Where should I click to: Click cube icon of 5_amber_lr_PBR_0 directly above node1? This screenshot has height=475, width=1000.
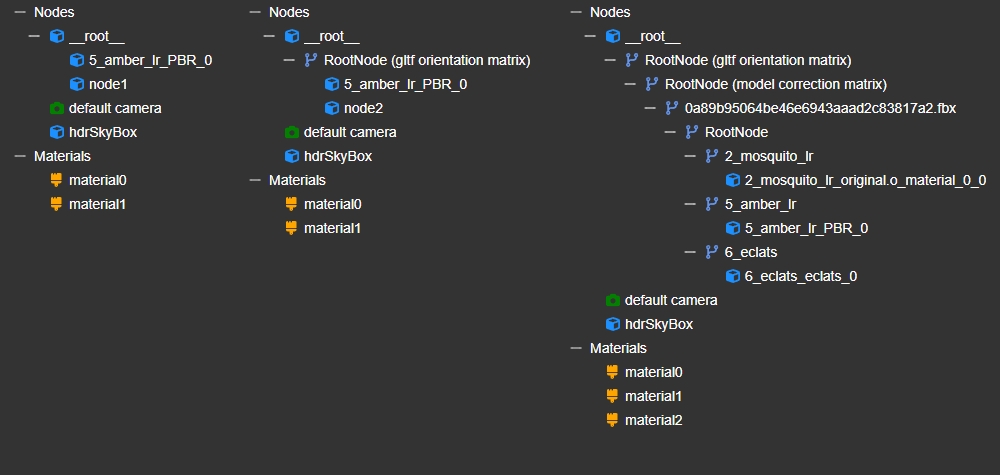77,61
